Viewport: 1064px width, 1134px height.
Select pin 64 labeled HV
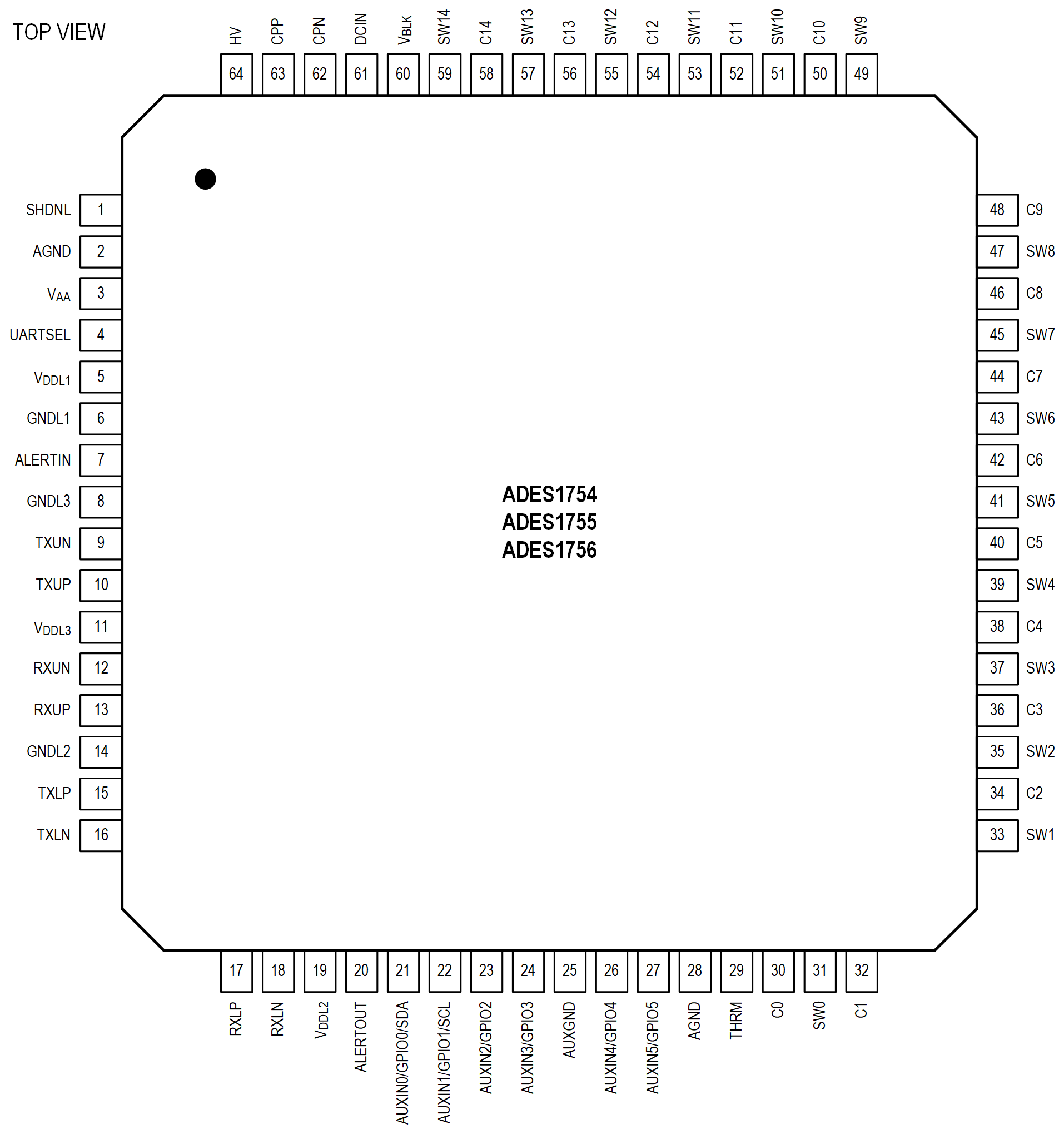236,73
